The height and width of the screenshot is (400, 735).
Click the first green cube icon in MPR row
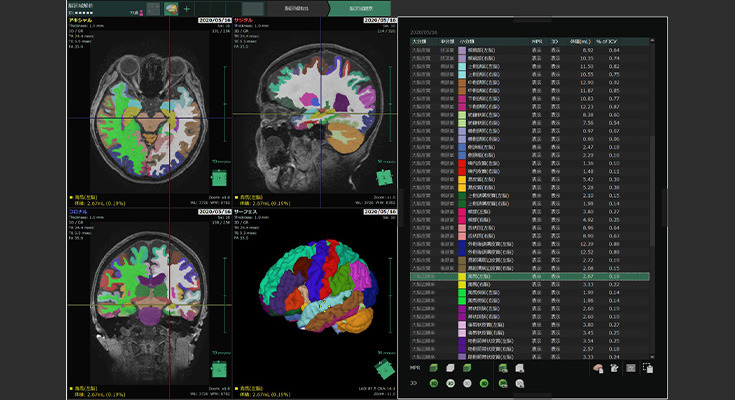tap(436, 369)
